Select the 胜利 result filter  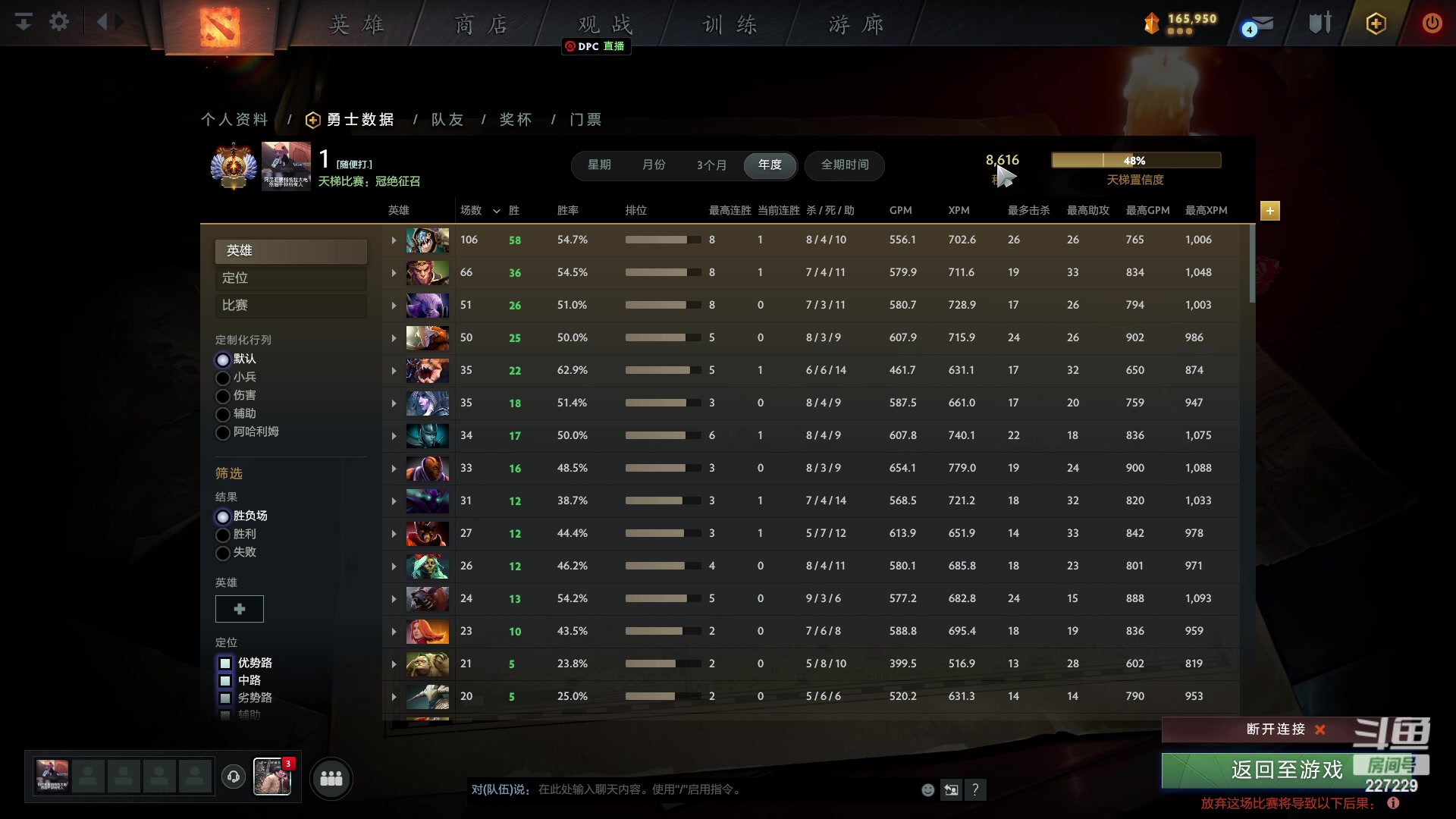click(223, 535)
